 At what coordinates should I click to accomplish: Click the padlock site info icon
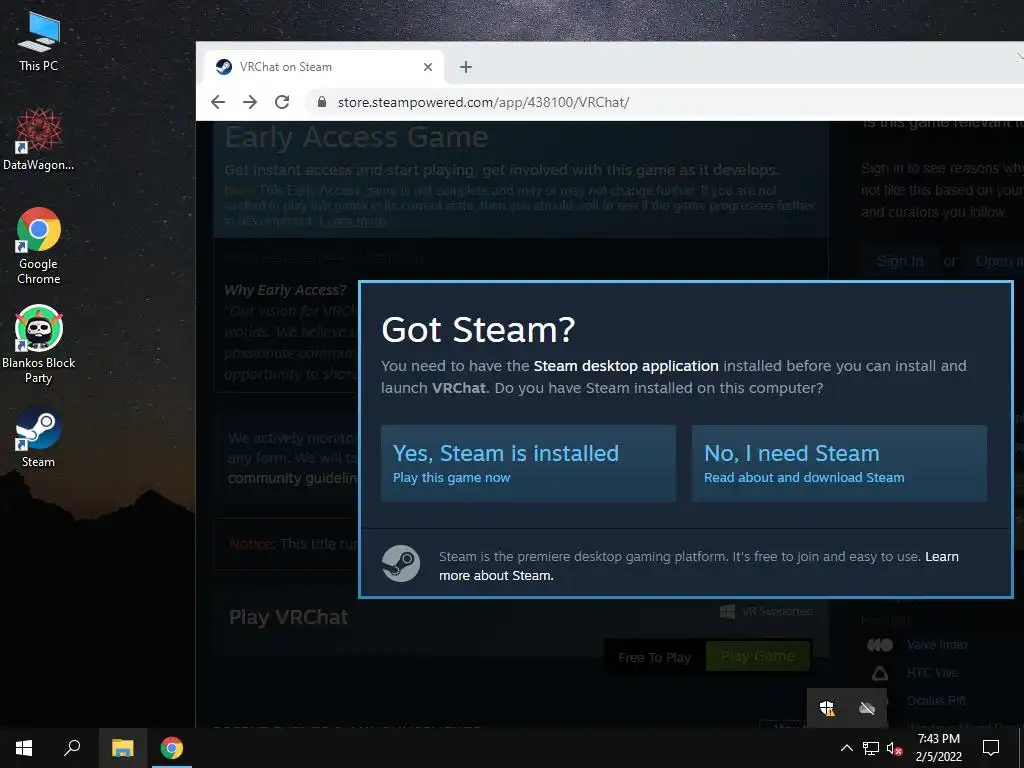pos(321,102)
